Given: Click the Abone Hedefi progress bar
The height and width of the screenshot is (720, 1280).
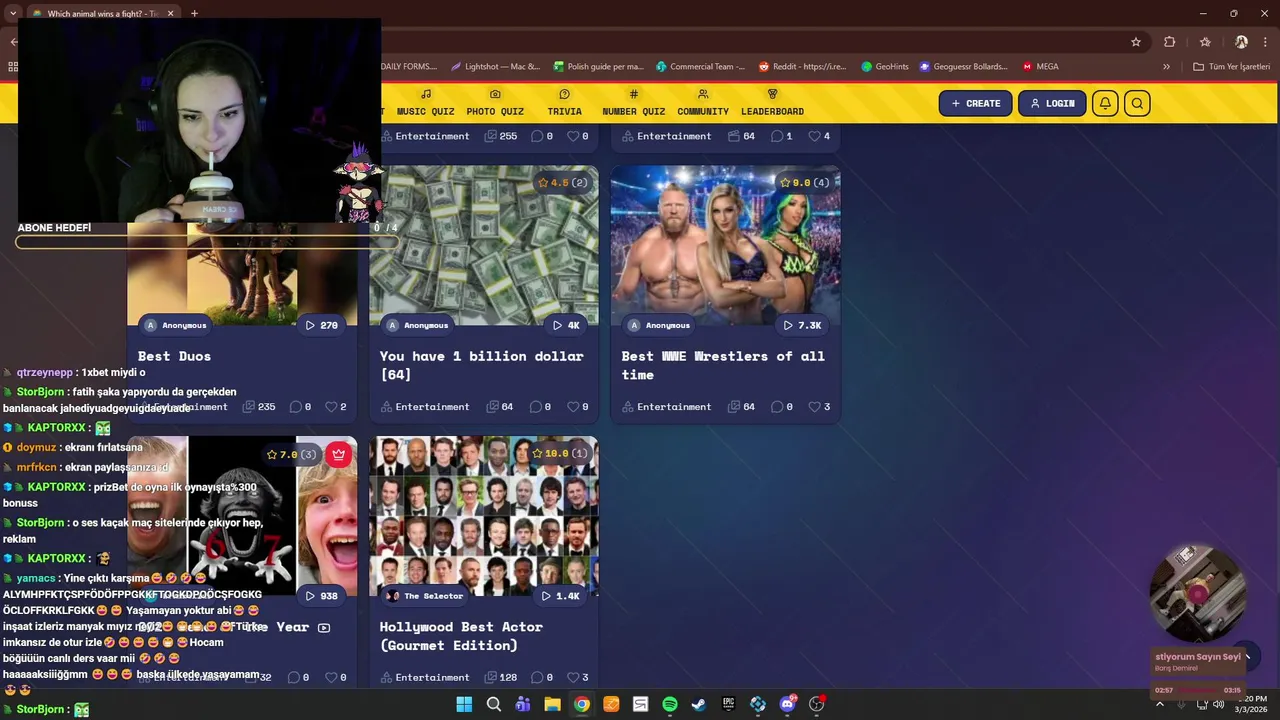Looking at the screenshot, I should (x=207, y=242).
